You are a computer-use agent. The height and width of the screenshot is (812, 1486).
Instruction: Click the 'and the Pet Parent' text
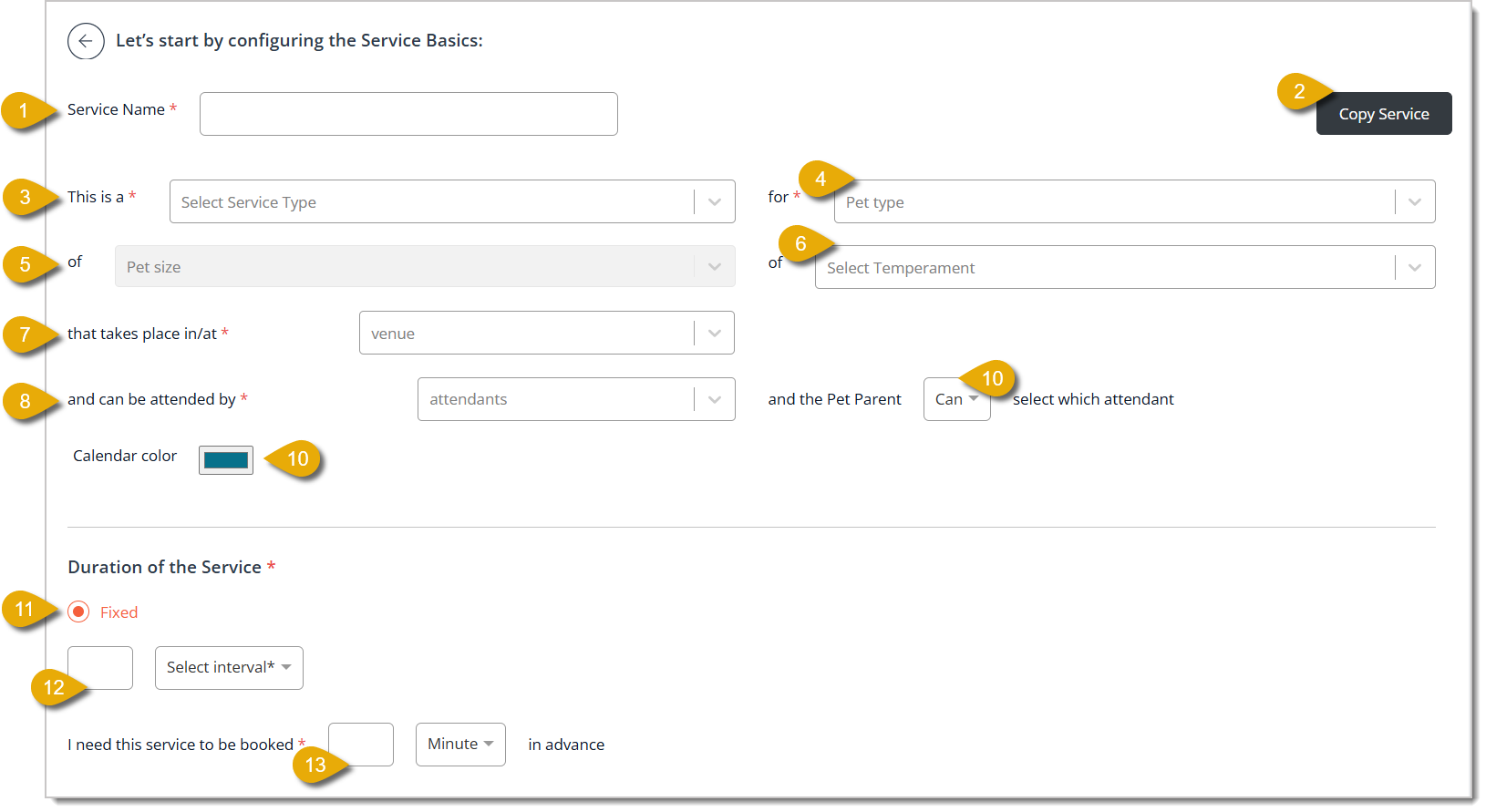[x=834, y=399]
